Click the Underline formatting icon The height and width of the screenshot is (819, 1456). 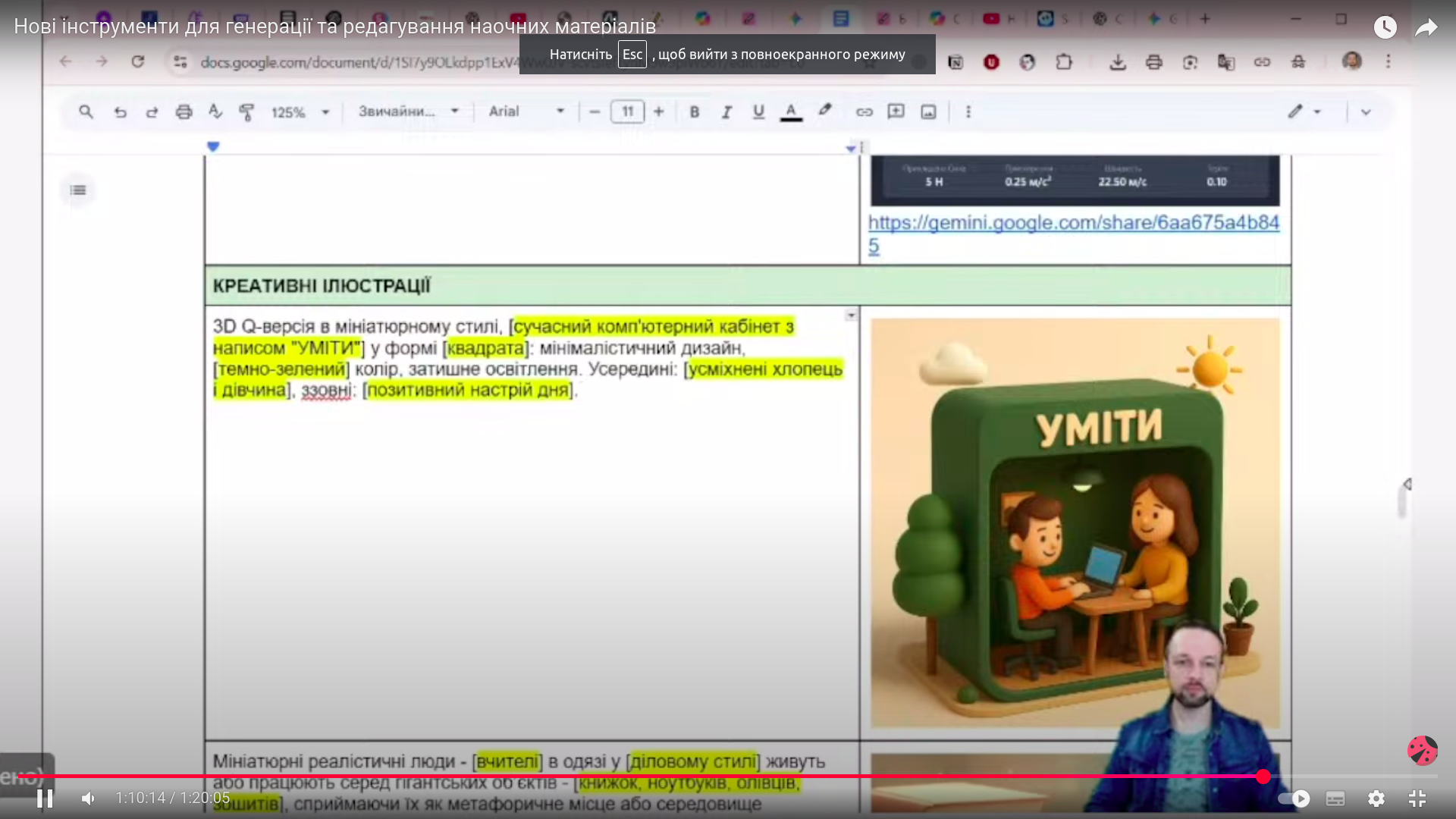click(x=758, y=112)
